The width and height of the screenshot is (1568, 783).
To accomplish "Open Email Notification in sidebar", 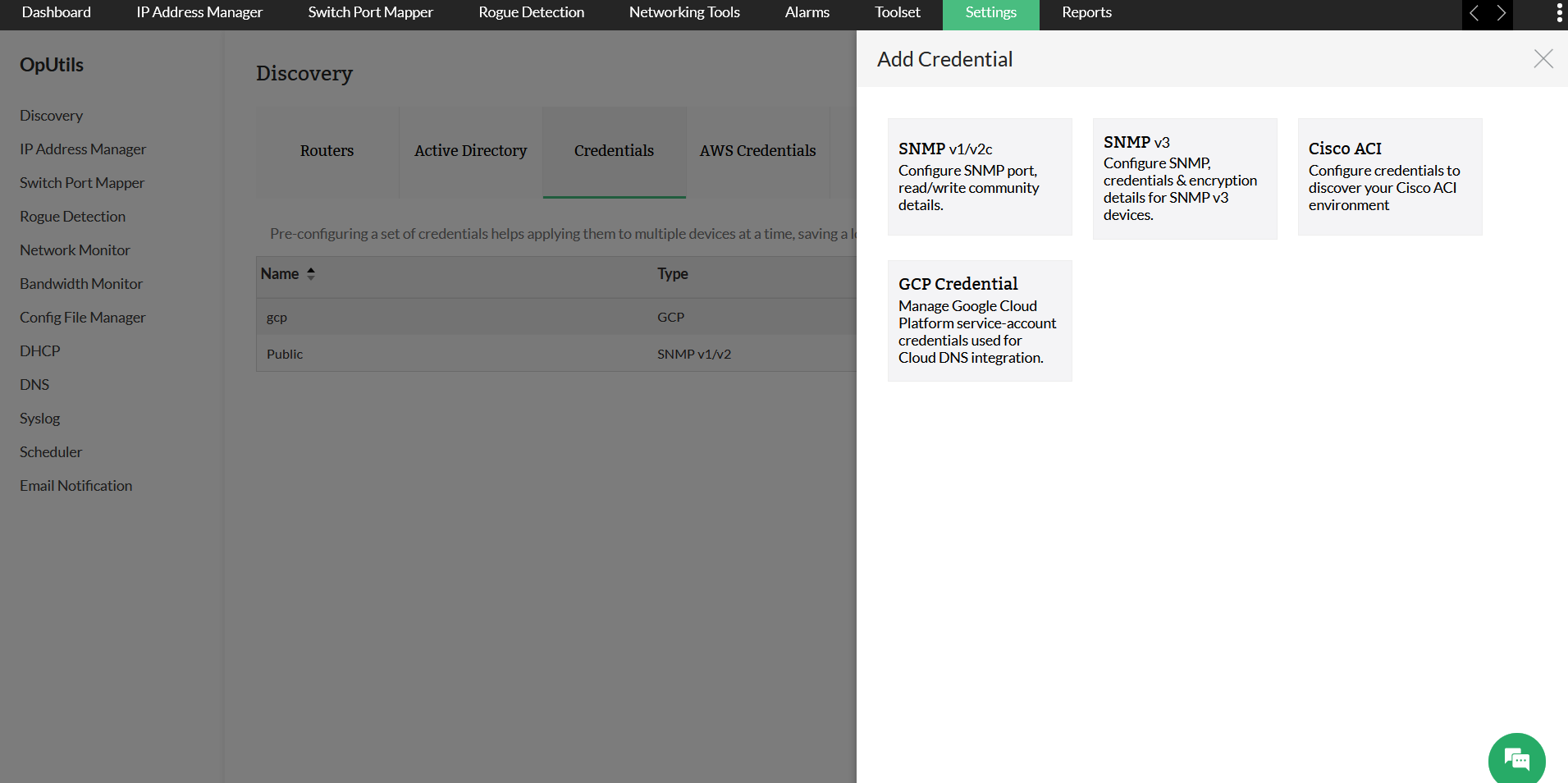I will pos(76,486).
